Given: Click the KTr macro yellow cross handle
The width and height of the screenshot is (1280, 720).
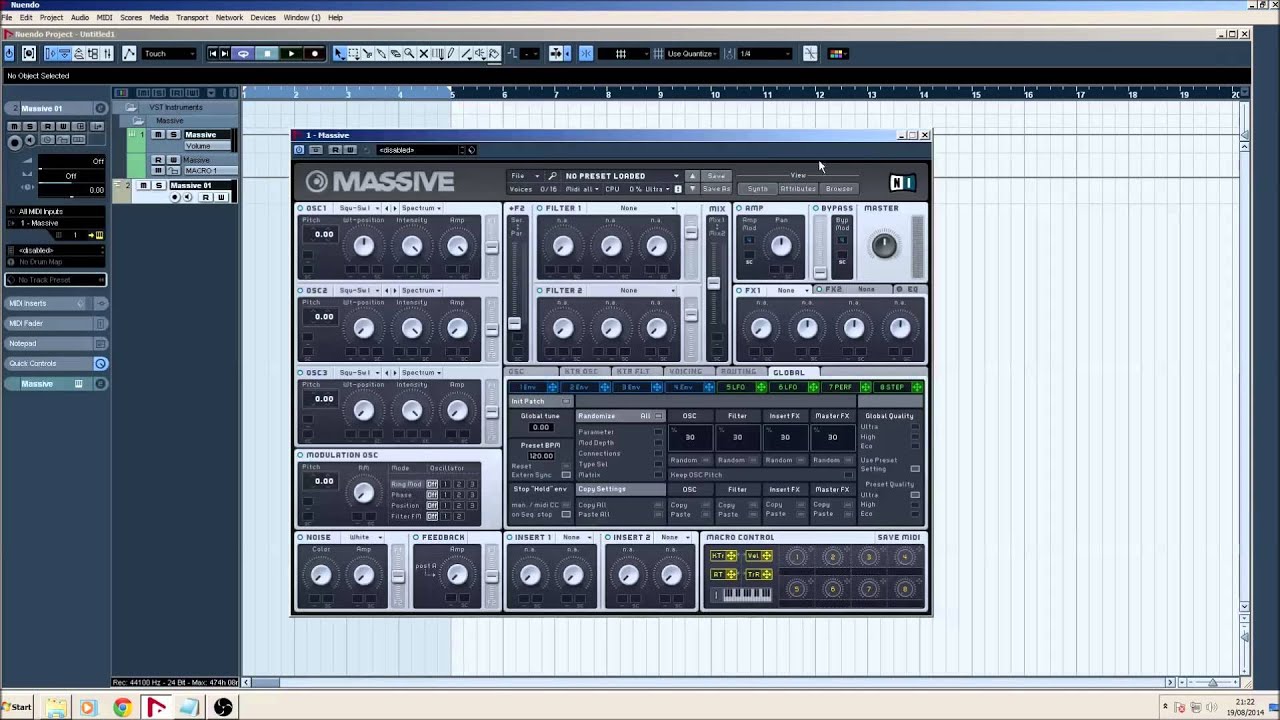Looking at the screenshot, I should tap(731, 556).
